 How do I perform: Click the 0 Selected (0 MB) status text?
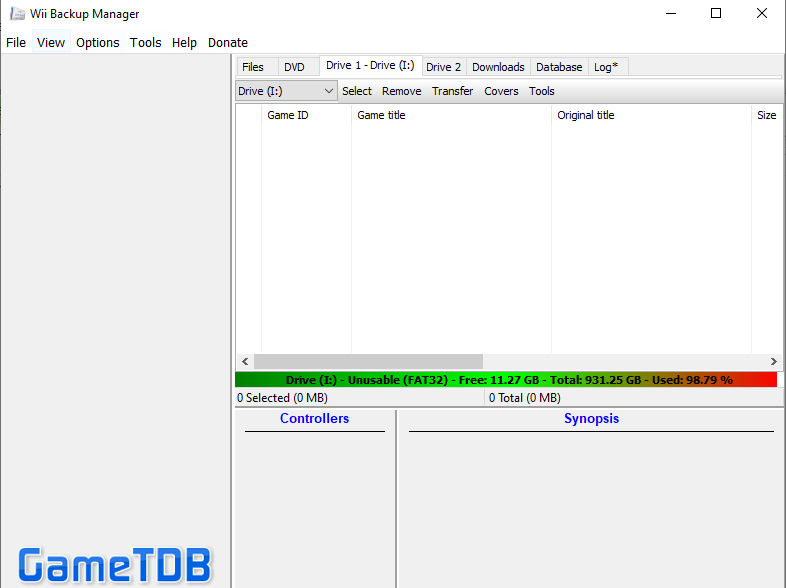(x=282, y=398)
